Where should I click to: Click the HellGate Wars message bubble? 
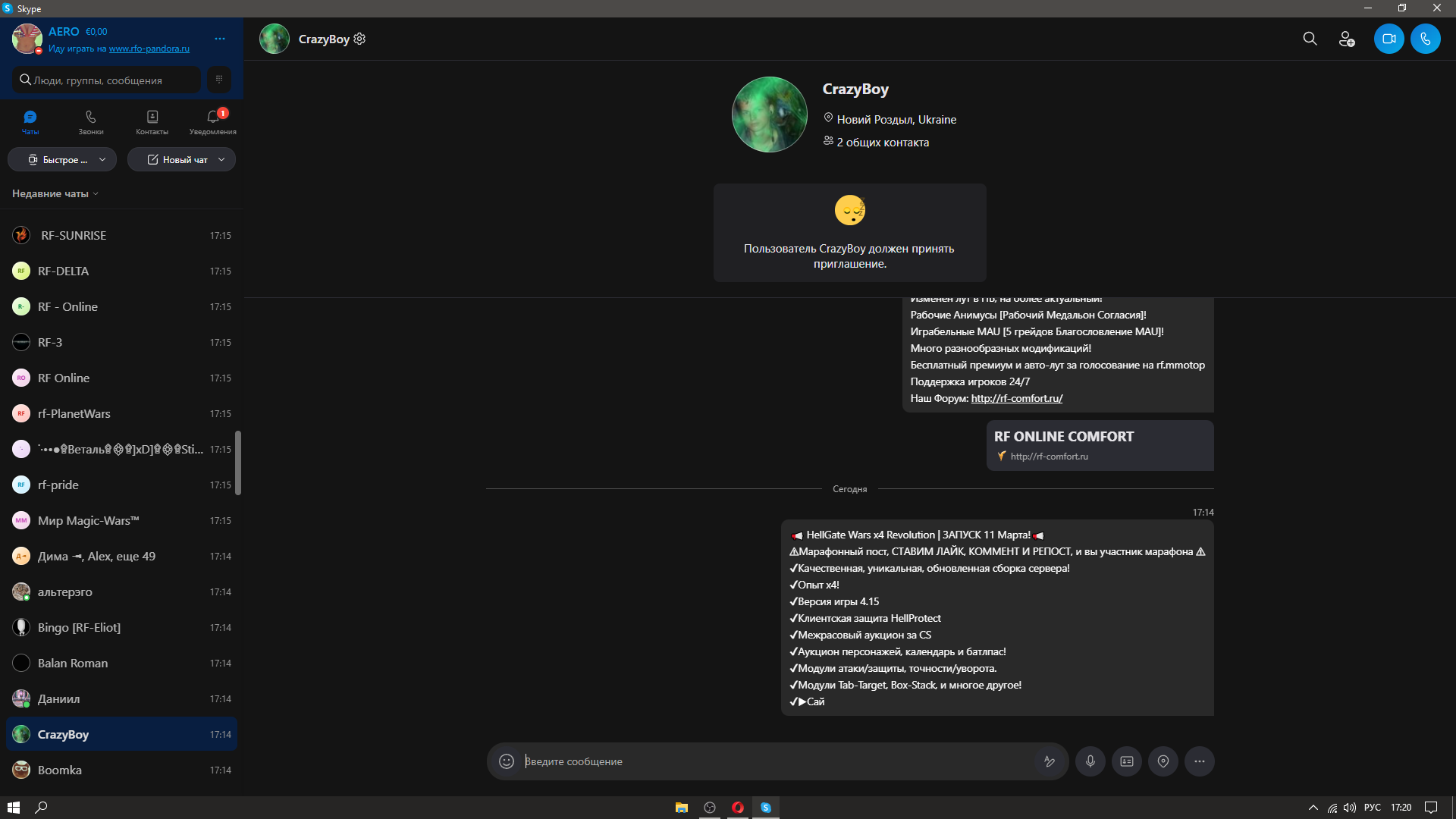coord(997,617)
